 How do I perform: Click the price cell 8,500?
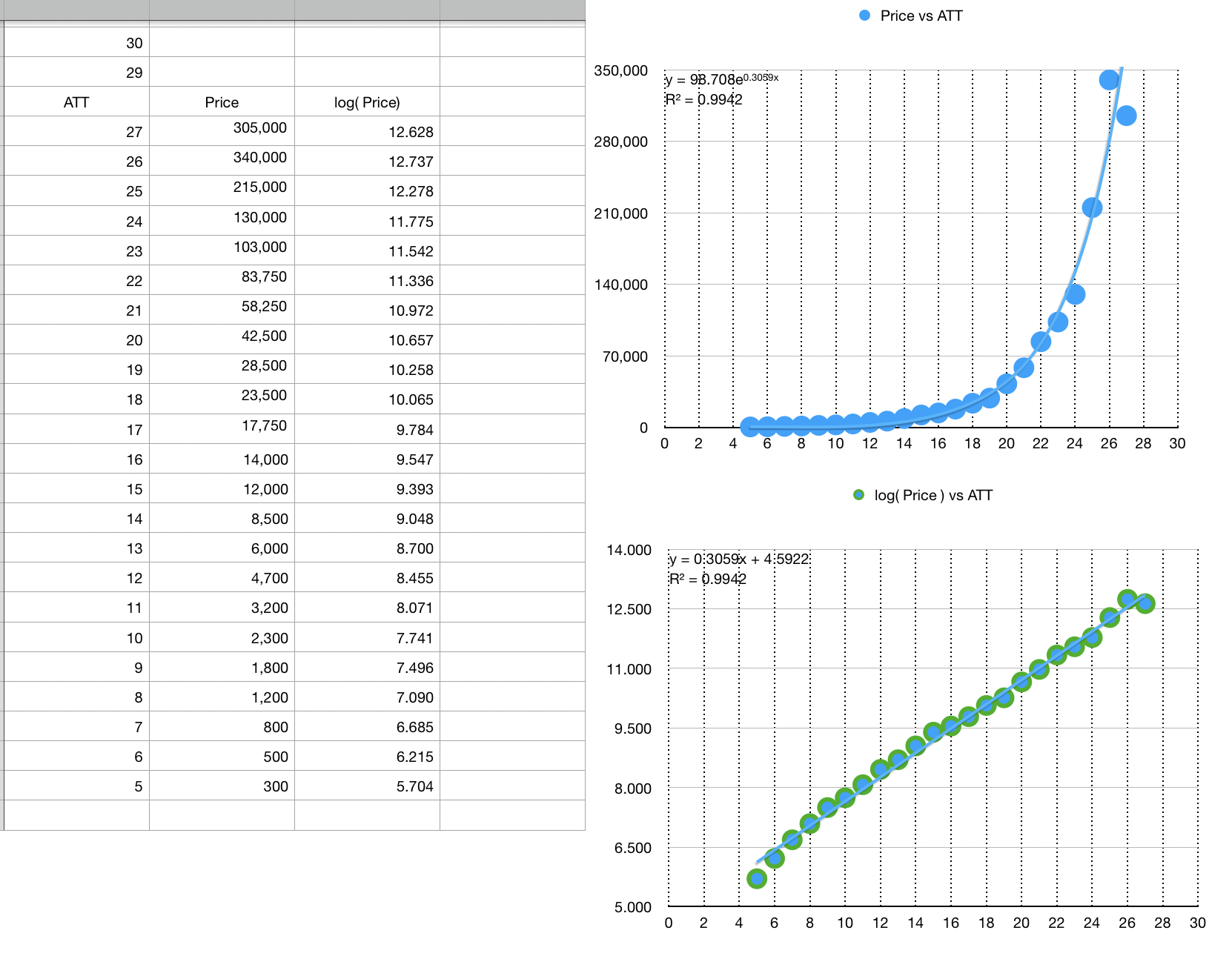222,518
